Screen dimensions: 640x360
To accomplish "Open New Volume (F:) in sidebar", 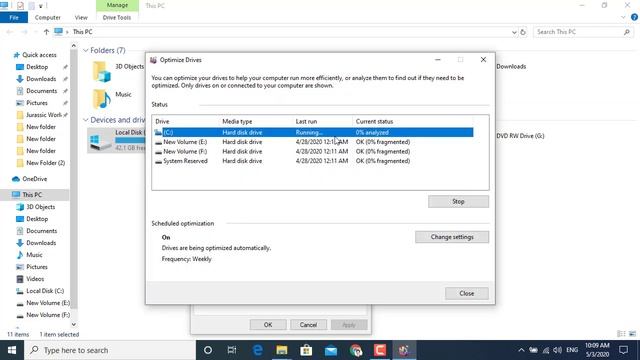I will pos(48,315).
